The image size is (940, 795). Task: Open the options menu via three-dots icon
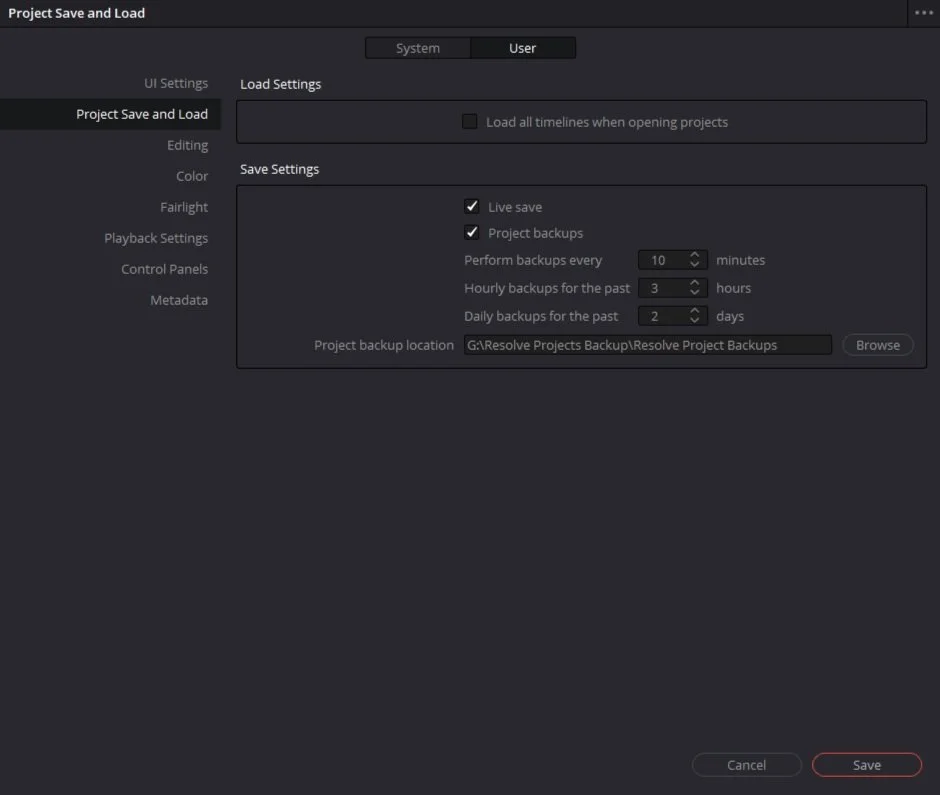(925, 12)
